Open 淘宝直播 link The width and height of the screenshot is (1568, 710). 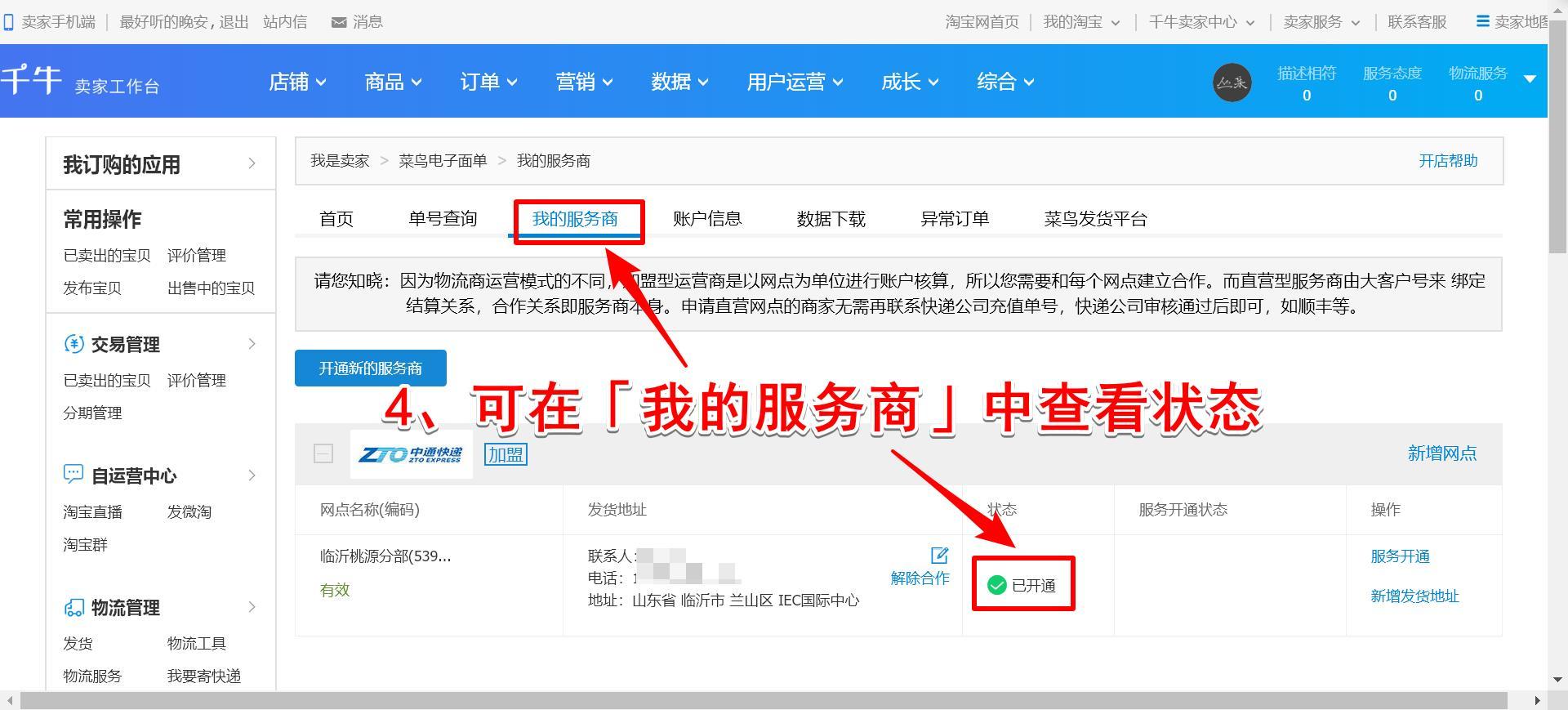(92, 511)
